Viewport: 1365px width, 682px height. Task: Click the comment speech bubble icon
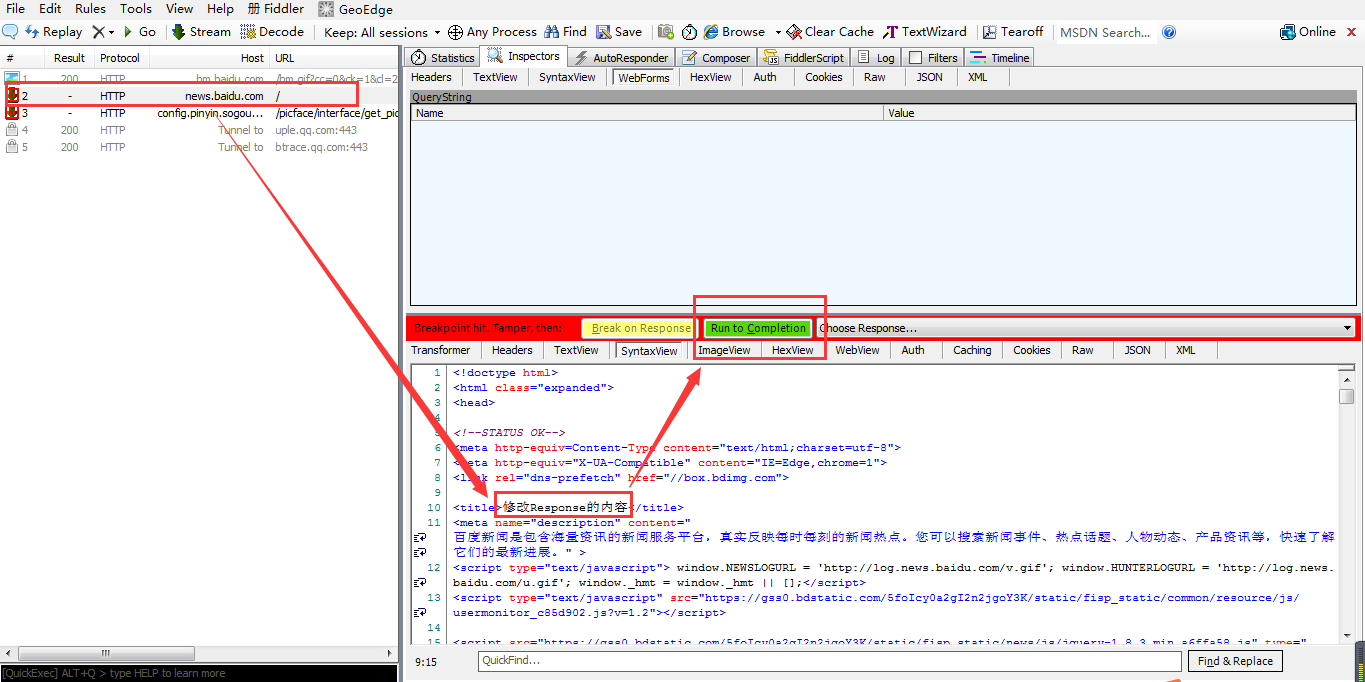point(10,32)
